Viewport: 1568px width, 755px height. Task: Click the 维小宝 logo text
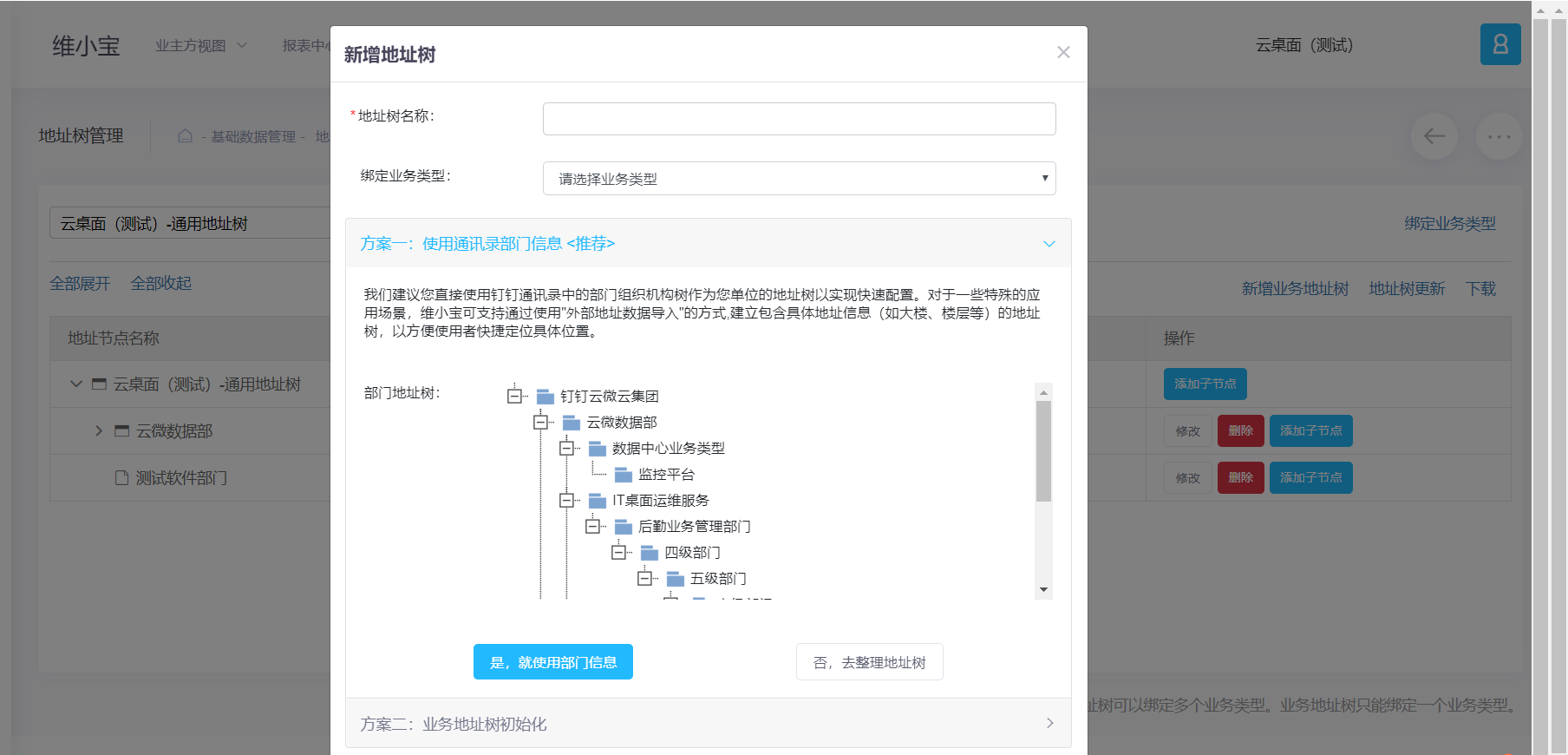point(86,46)
